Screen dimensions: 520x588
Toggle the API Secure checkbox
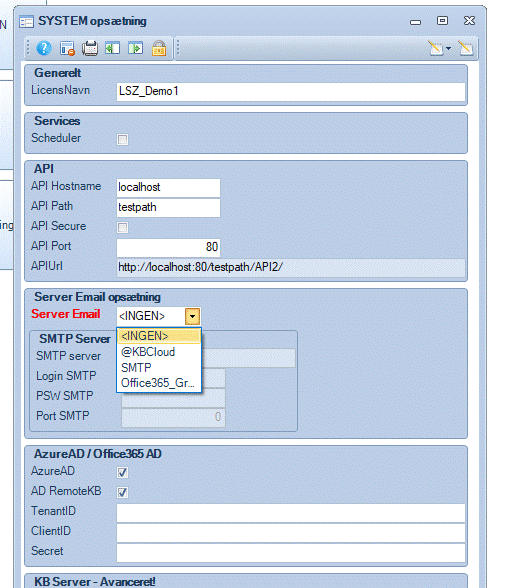click(122, 227)
